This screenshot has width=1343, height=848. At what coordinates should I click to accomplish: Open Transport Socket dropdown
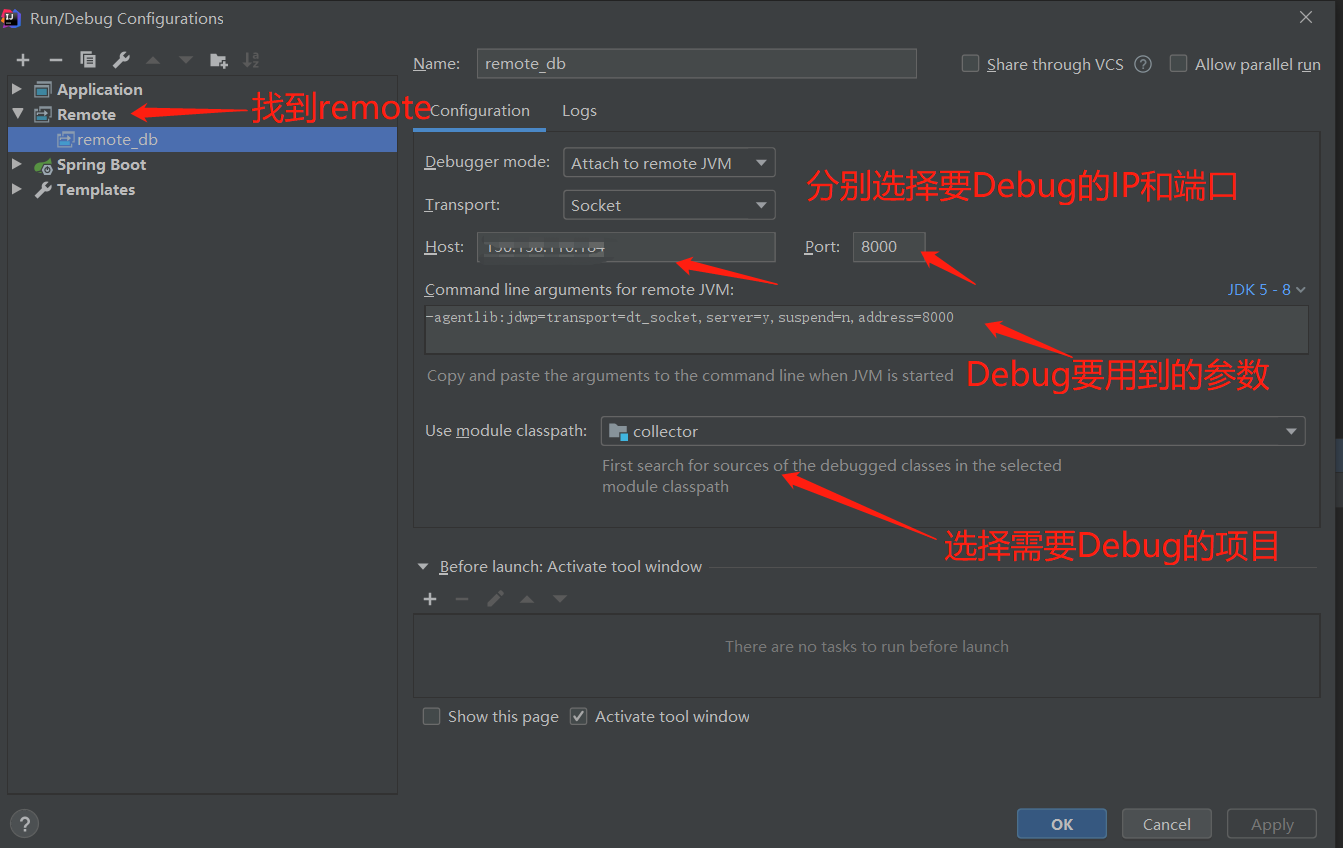[x=669, y=205]
